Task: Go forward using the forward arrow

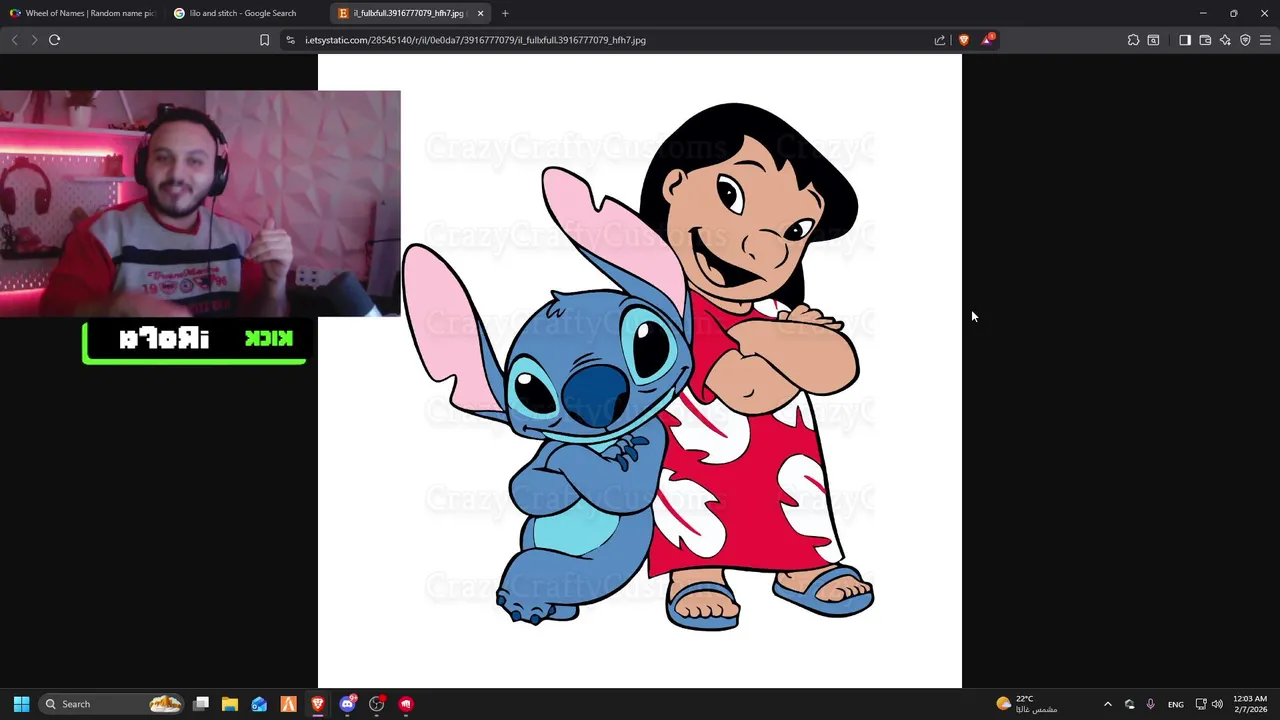Action: 34,40
